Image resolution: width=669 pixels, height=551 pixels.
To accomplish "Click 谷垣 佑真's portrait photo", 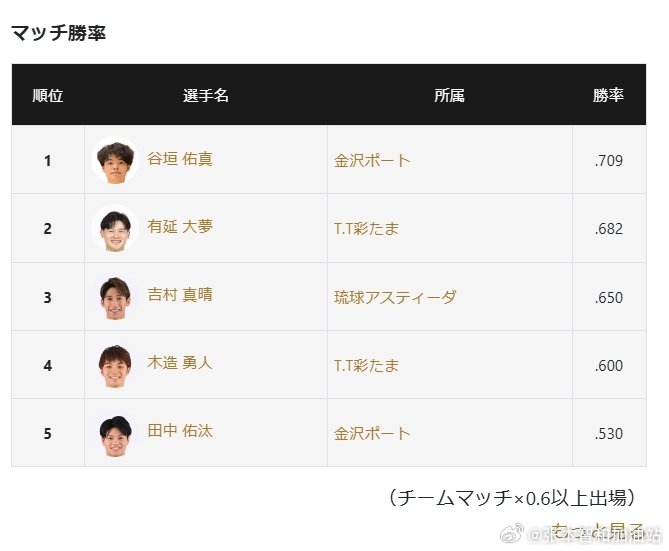I will pyautogui.click(x=115, y=160).
